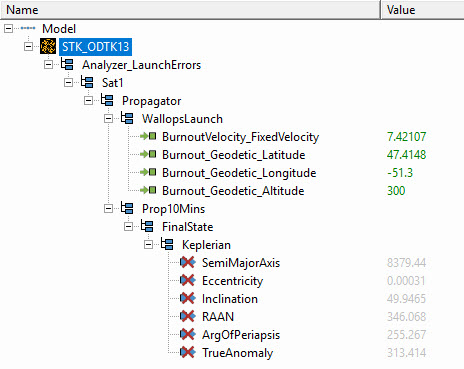Click the ArgOfPeriapsis invalid output icon
The width and height of the screenshot is (464, 369).
coord(188,334)
